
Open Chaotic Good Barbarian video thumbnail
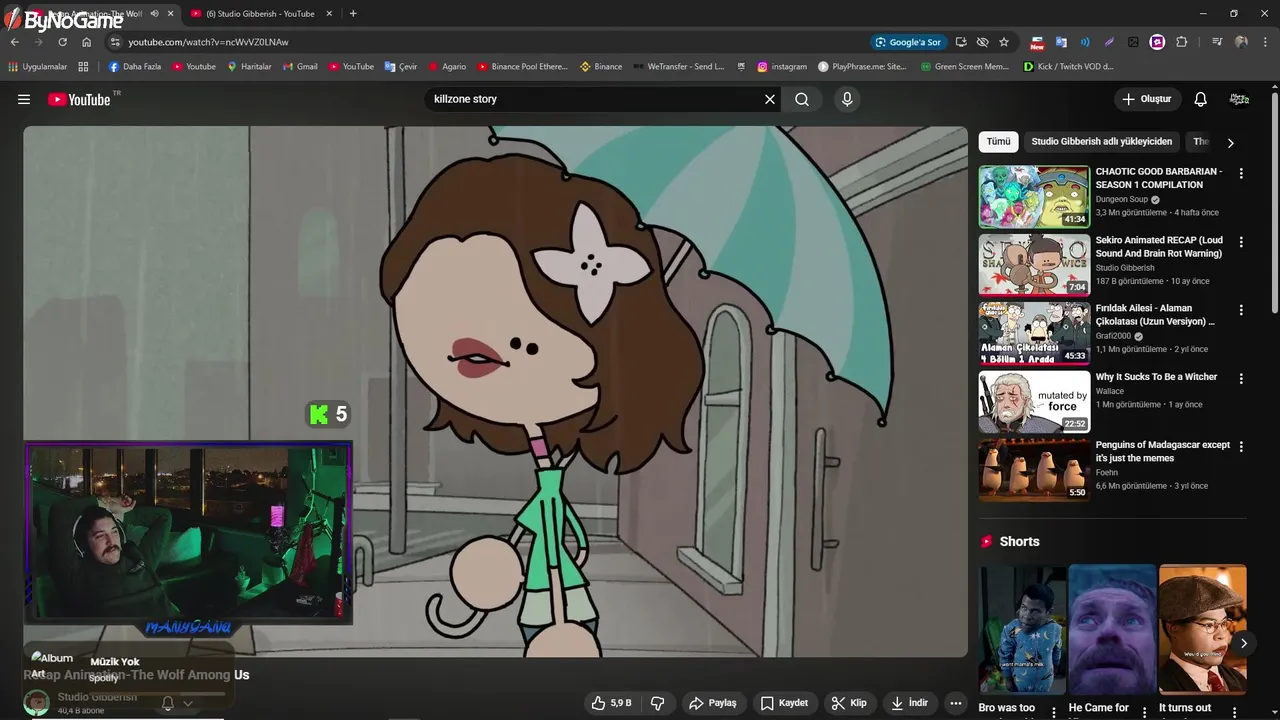[x=1034, y=196]
